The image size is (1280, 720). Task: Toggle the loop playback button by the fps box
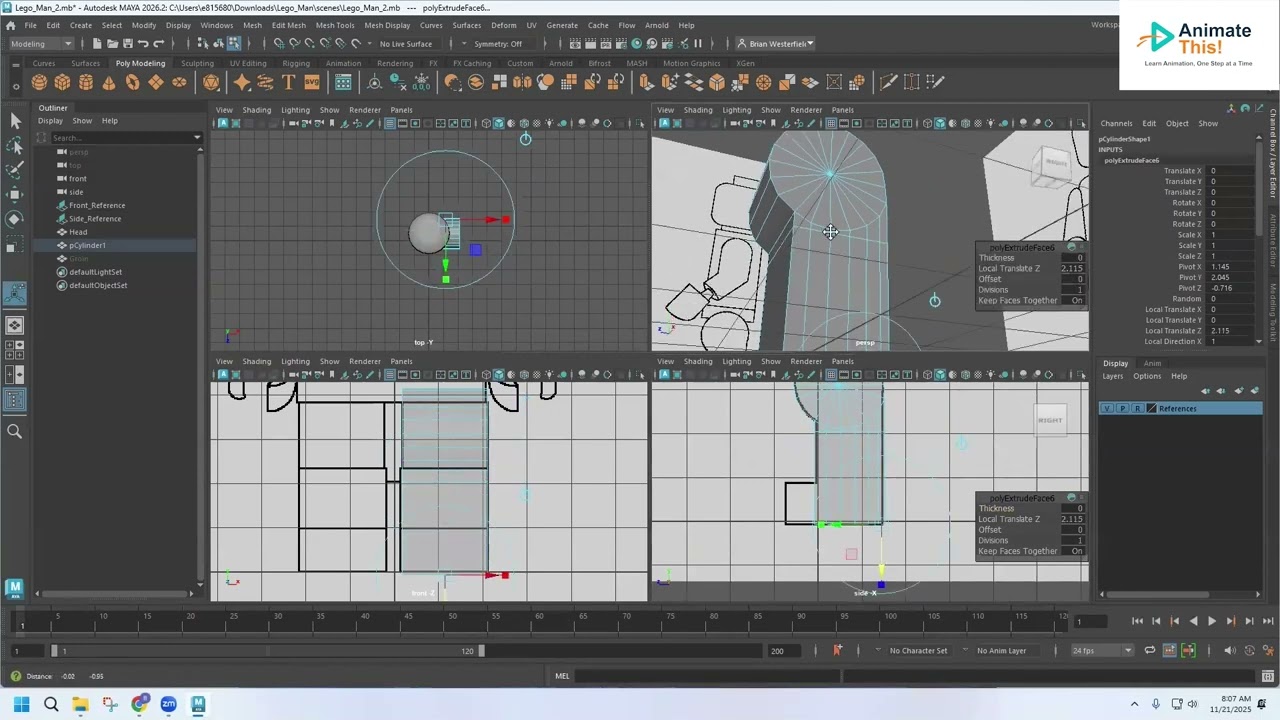pyautogui.click(x=1150, y=650)
